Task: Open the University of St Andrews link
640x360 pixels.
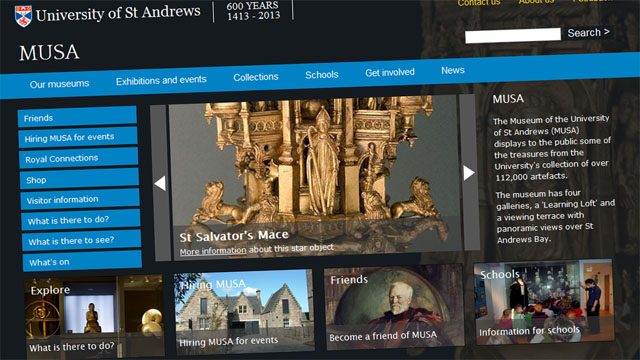Action: (118, 13)
